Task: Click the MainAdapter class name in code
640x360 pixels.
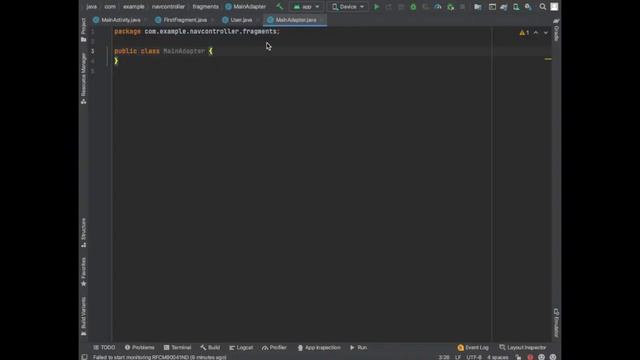Action: (184, 51)
